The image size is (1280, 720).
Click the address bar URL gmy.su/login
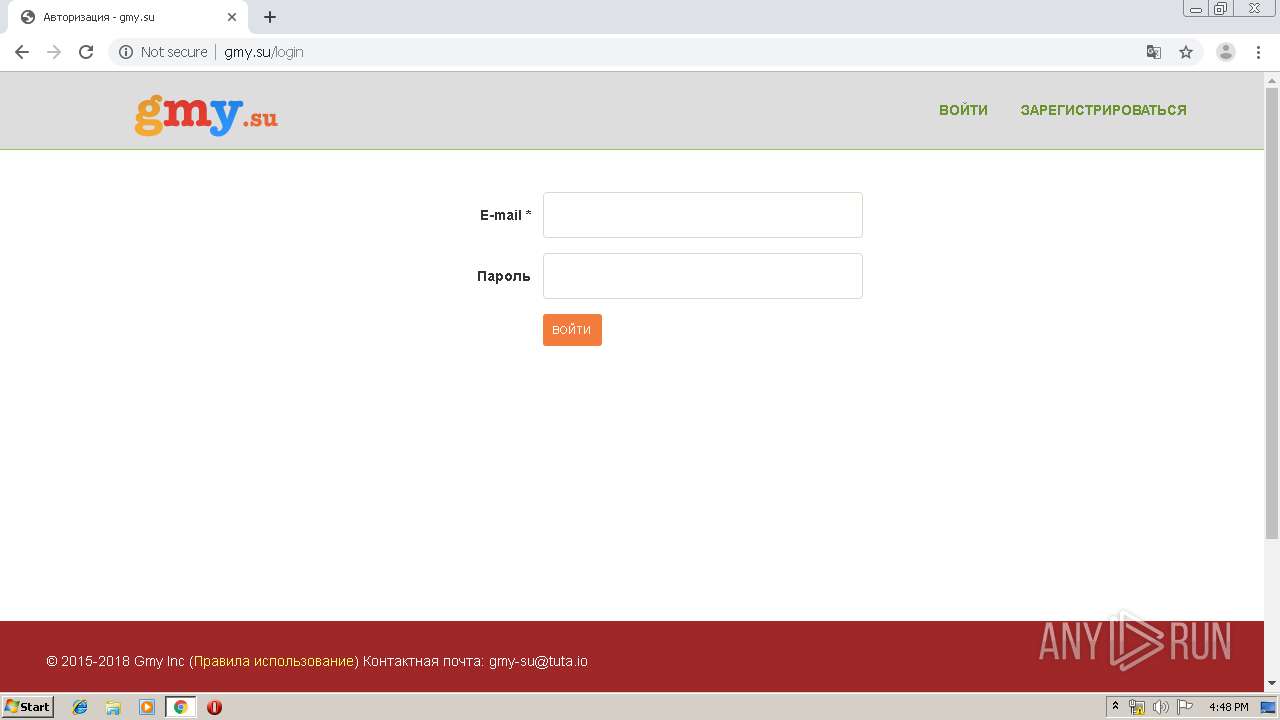[x=264, y=52]
